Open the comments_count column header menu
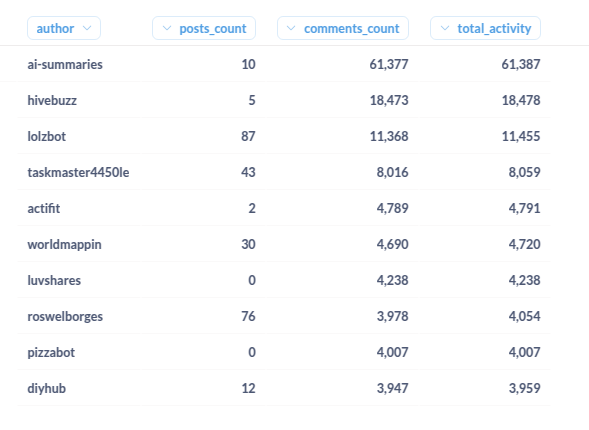Screen dimensions: 589x430 click(343, 28)
